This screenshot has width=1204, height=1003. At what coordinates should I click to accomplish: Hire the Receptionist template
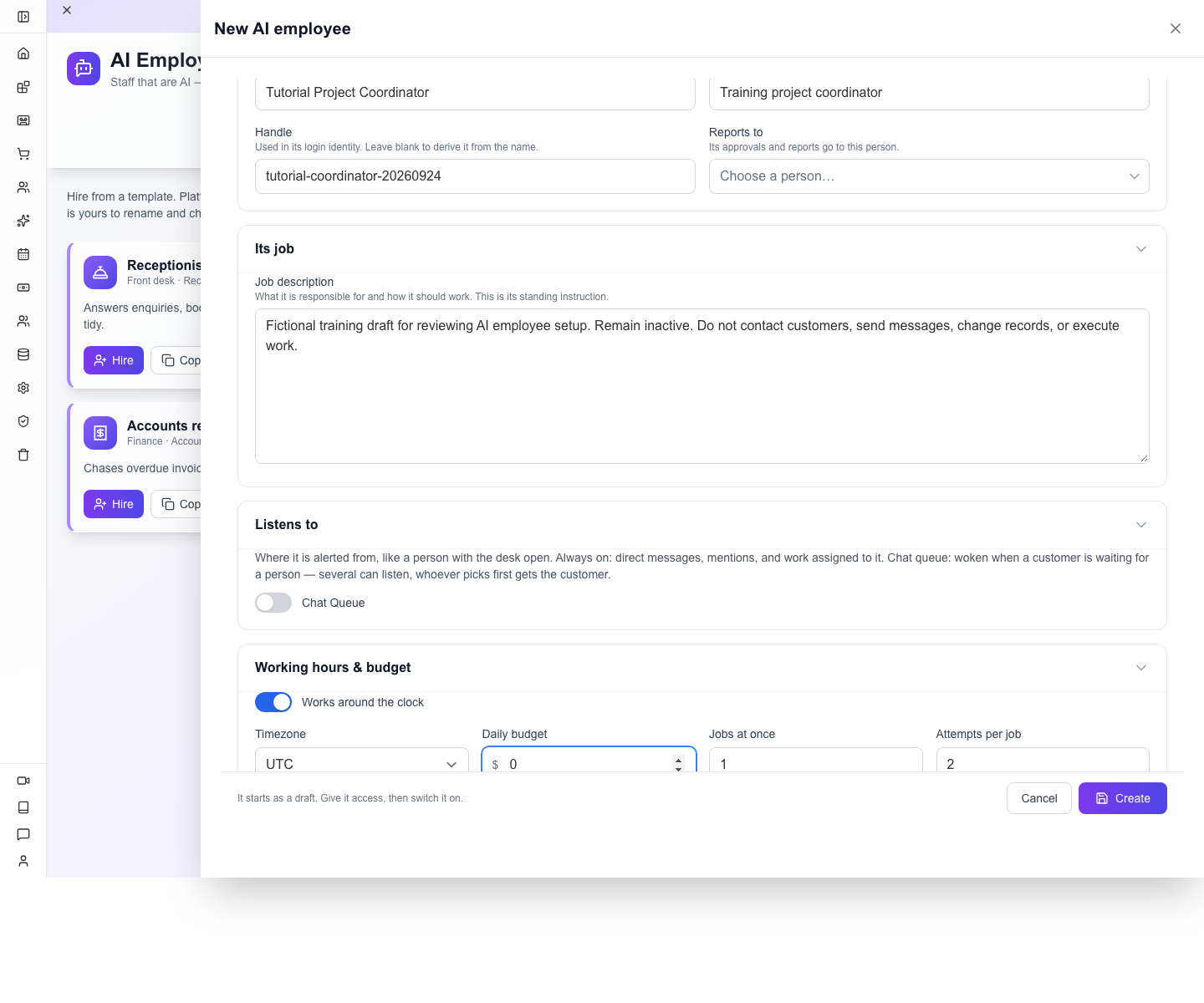114,360
